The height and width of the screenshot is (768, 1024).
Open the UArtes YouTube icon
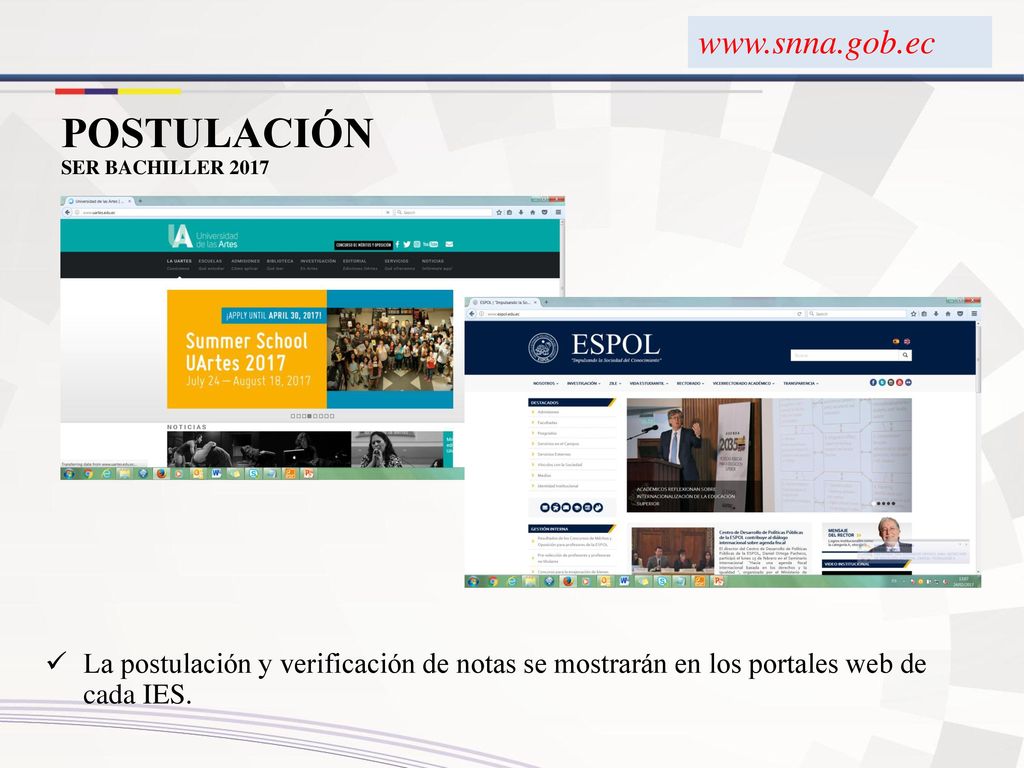(430, 244)
